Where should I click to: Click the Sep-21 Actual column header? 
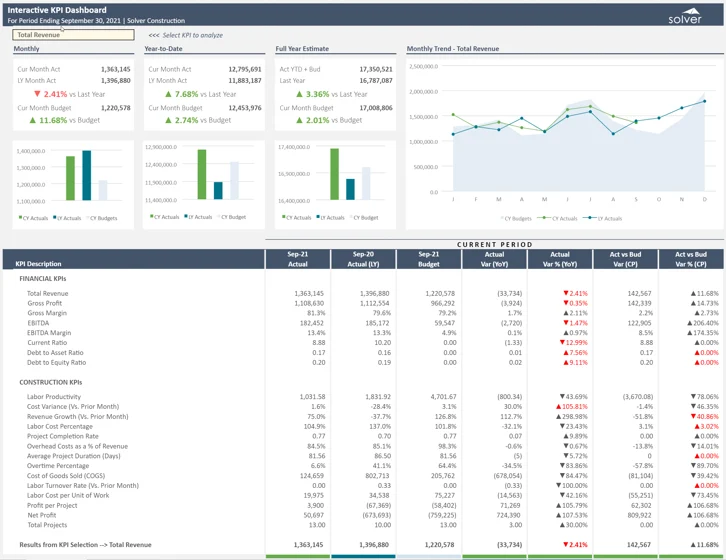pyautogui.click(x=297, y=259)
